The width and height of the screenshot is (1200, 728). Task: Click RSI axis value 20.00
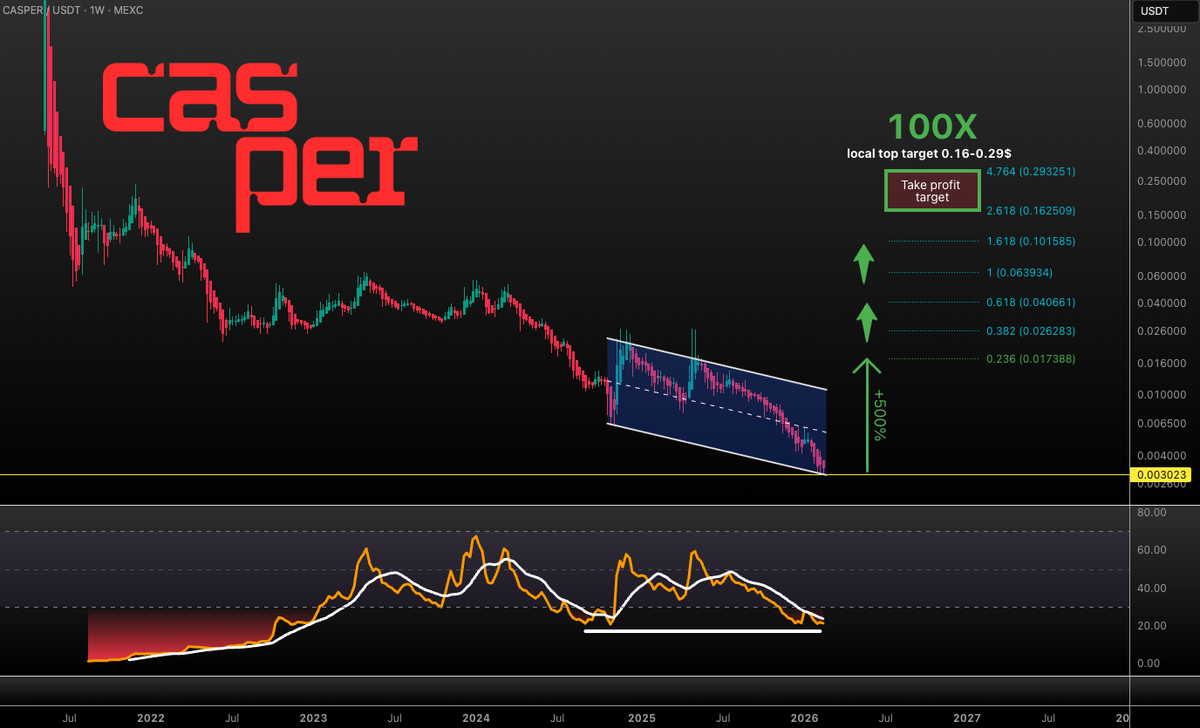click(1153, 626)
